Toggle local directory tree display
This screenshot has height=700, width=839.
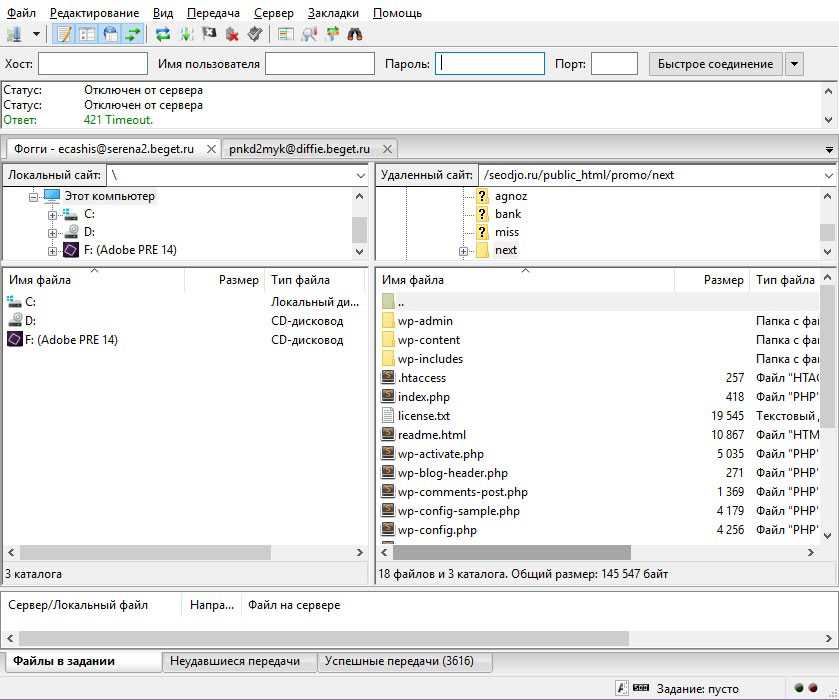click(x=87, y=34)
